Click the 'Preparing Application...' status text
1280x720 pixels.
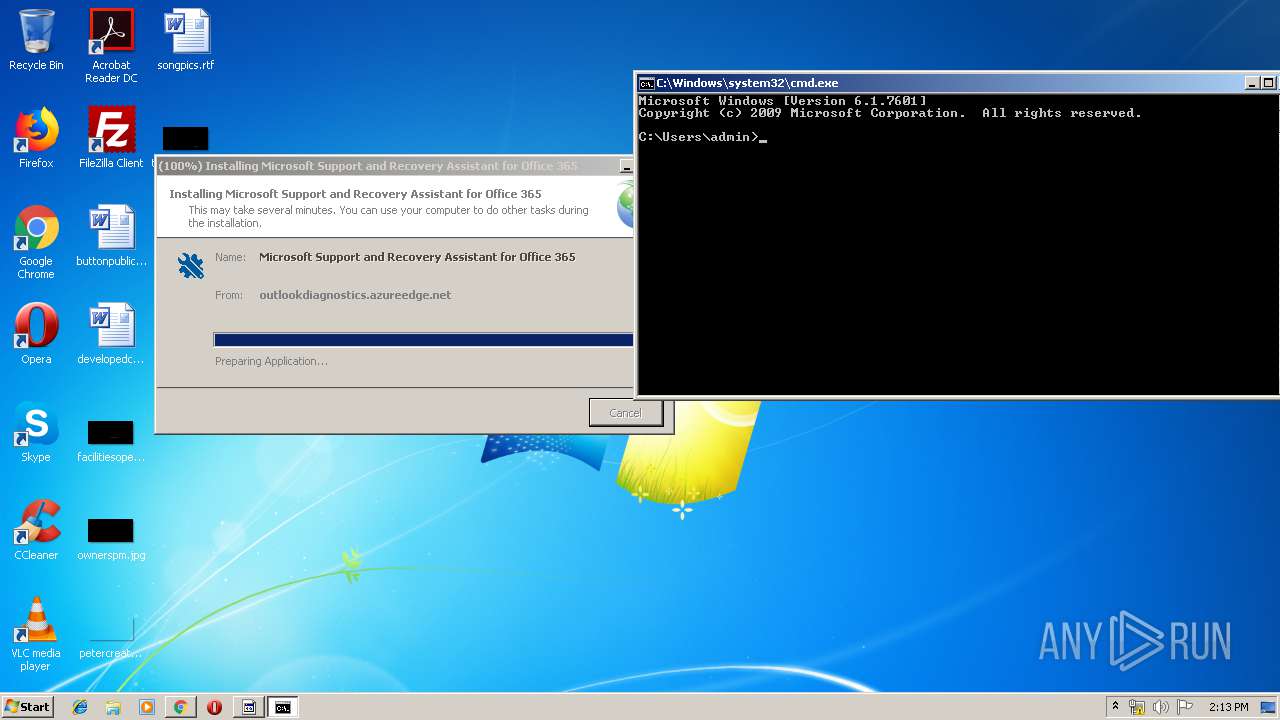click(271, 361)
